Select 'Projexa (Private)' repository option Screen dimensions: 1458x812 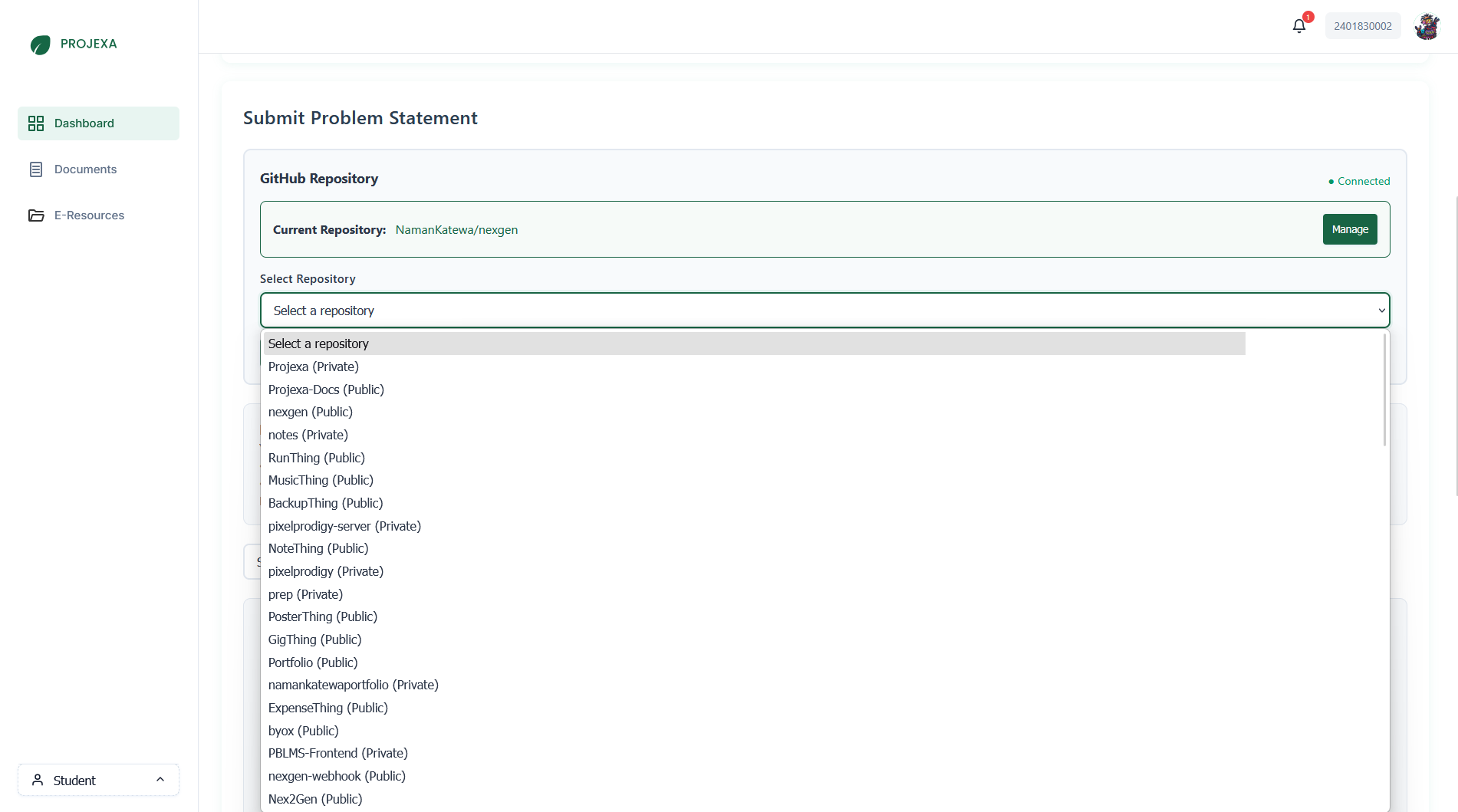313,367
